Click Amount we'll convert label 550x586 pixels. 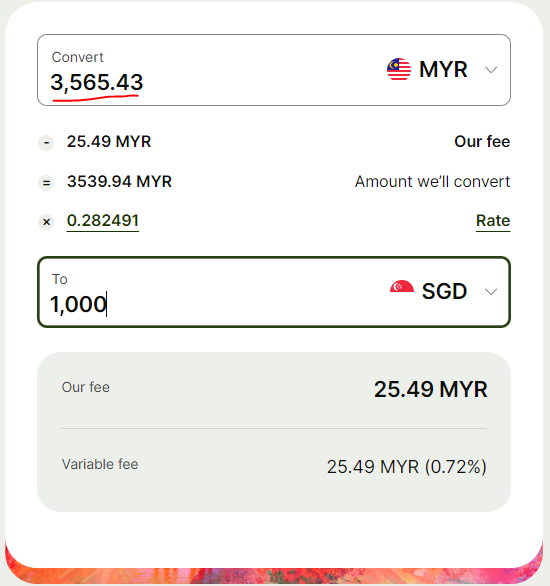432,182
